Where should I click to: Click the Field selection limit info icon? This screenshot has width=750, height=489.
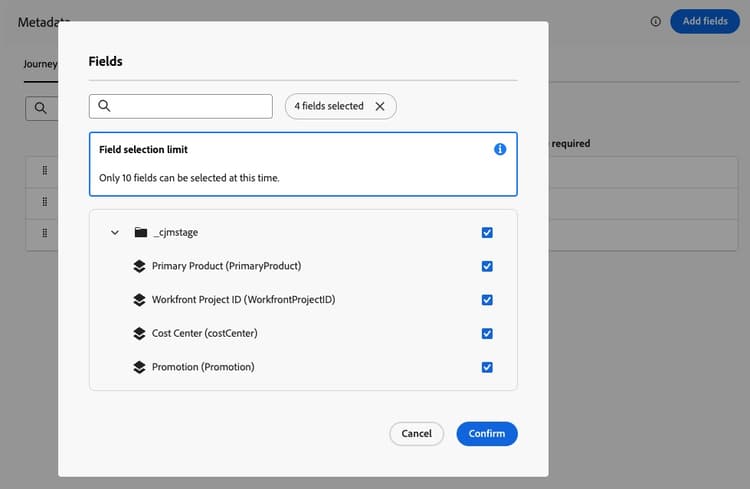click(x=500, y=149)
